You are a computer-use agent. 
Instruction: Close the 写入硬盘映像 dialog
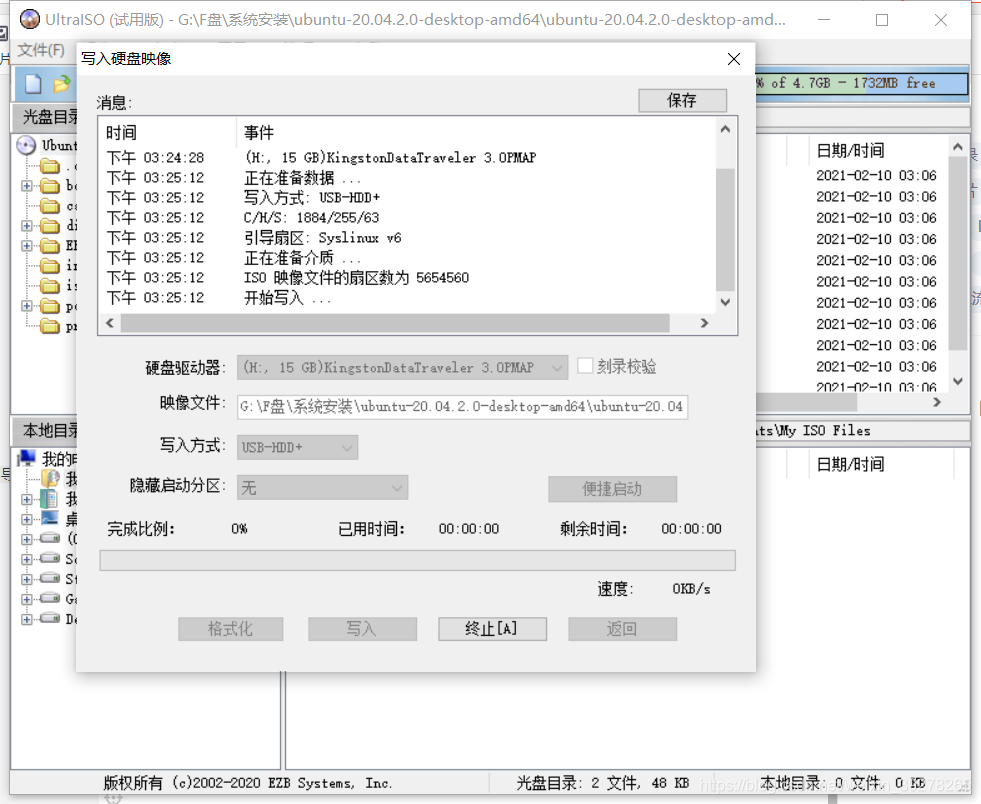[734, 59]
